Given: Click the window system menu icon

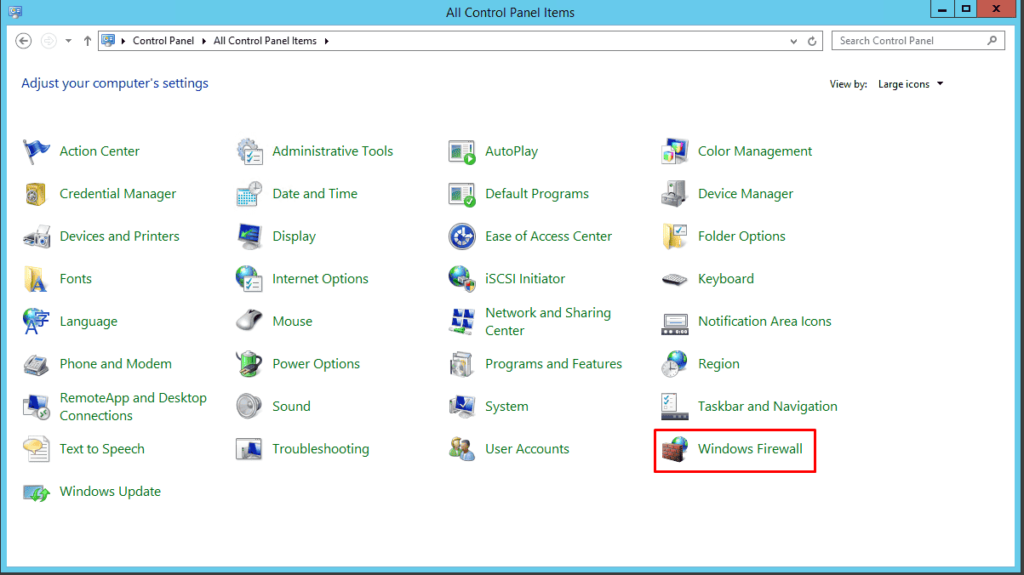Looking at the screenshot, I should point(15,12).
